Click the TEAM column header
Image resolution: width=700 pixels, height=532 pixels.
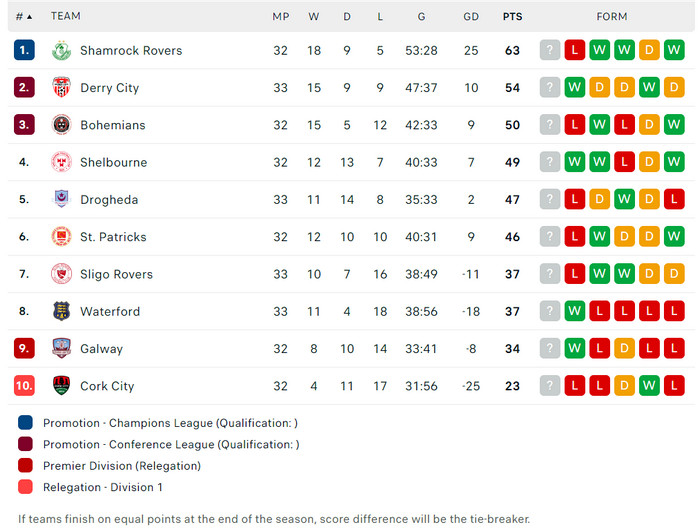pyautogui.click(x=66, y=16)
